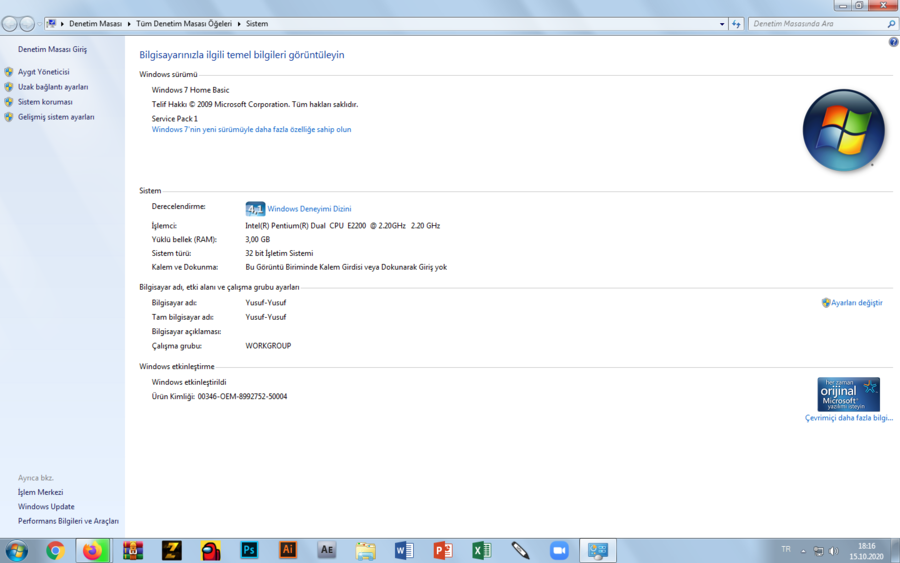
Task: Click the 4,1 rating badge
Action: pyautogui.click(x=255, y=209)
